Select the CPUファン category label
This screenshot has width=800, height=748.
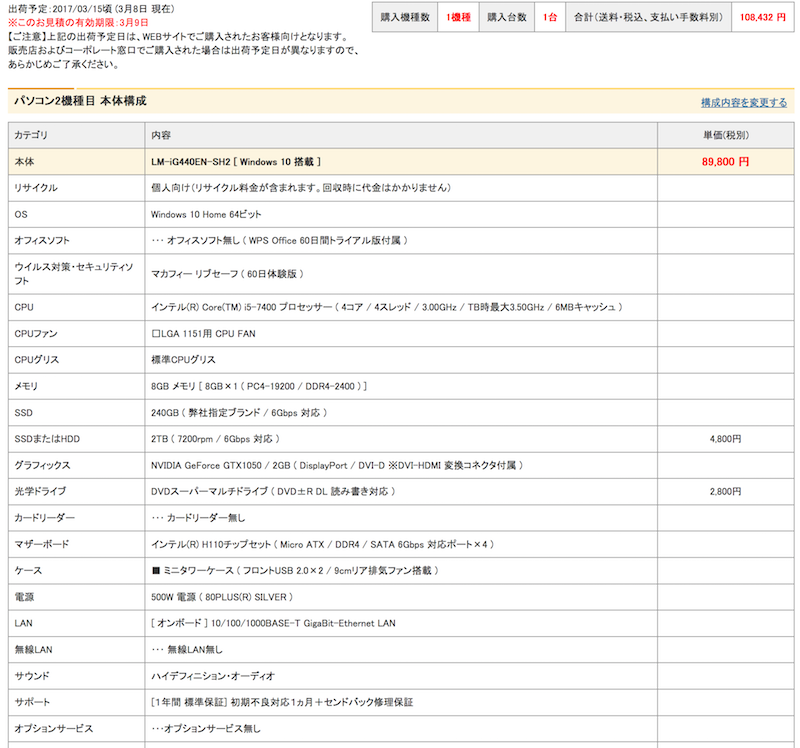pyautogui.click(x=36, y=334)
